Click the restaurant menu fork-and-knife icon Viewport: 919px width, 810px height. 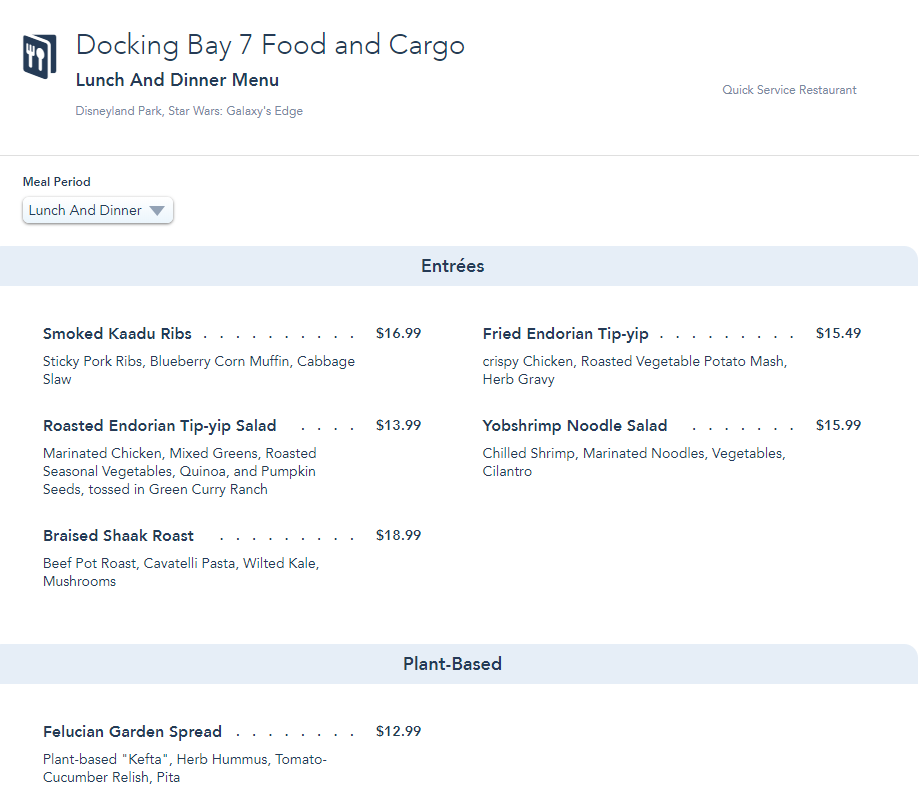coord(39,55)
